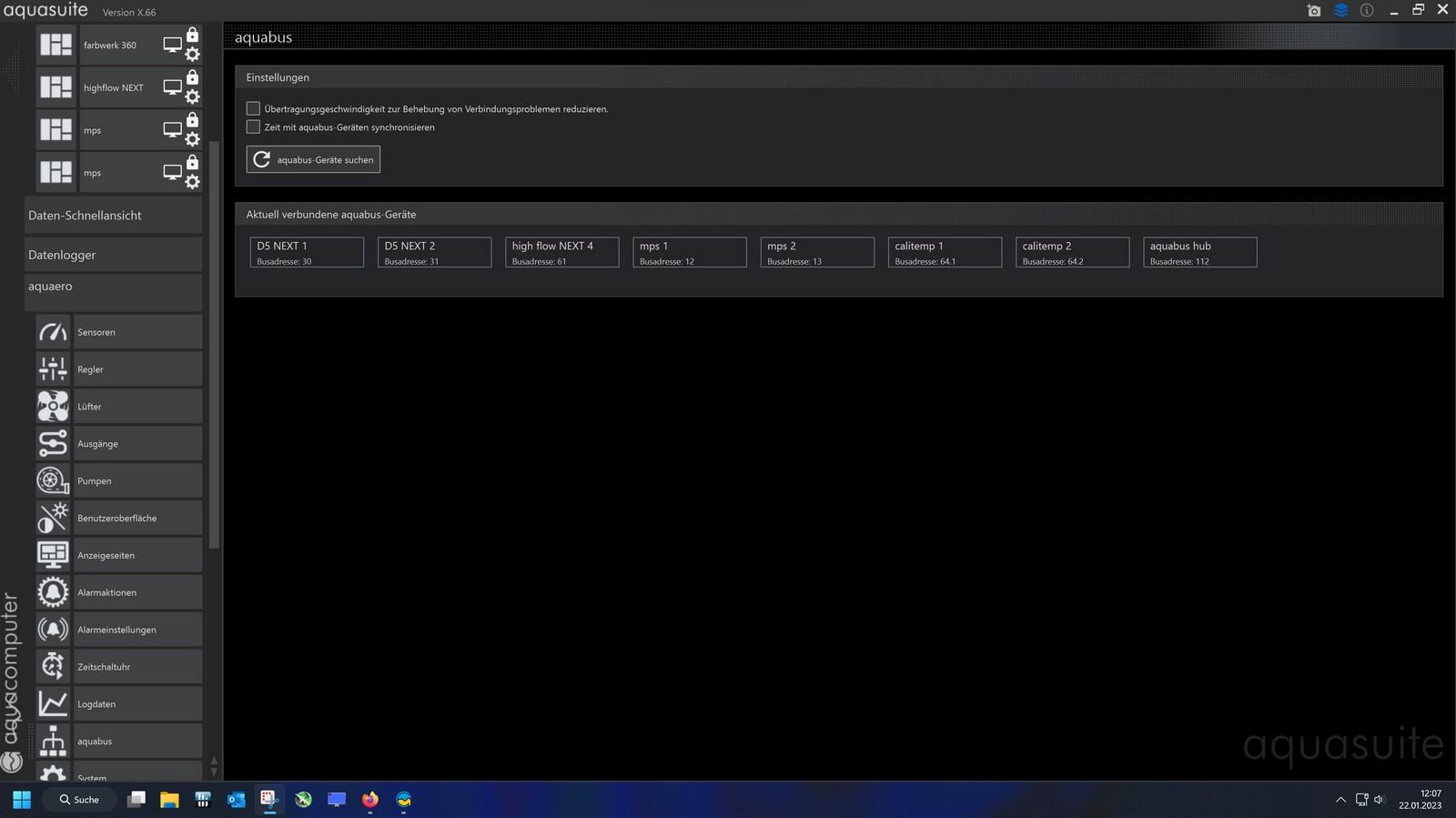This screenshot has width=1456, height=818.
Task: Open gear settings for farbwerk 360 page
Action: pyautogui.click(x=192, y=55)
